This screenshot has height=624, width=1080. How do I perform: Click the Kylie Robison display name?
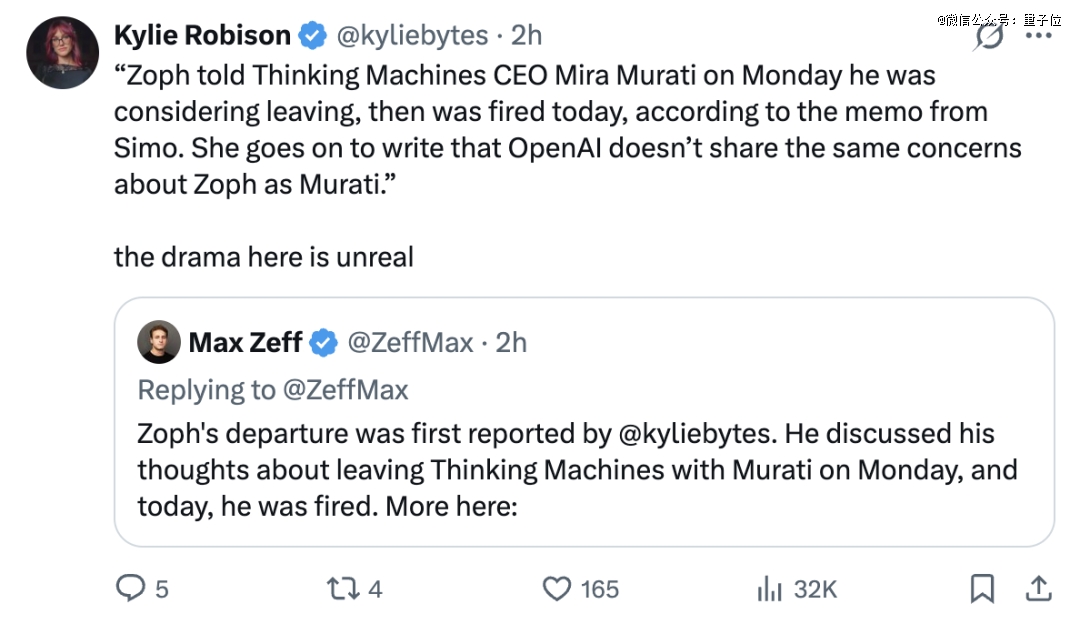click(202, 36)
